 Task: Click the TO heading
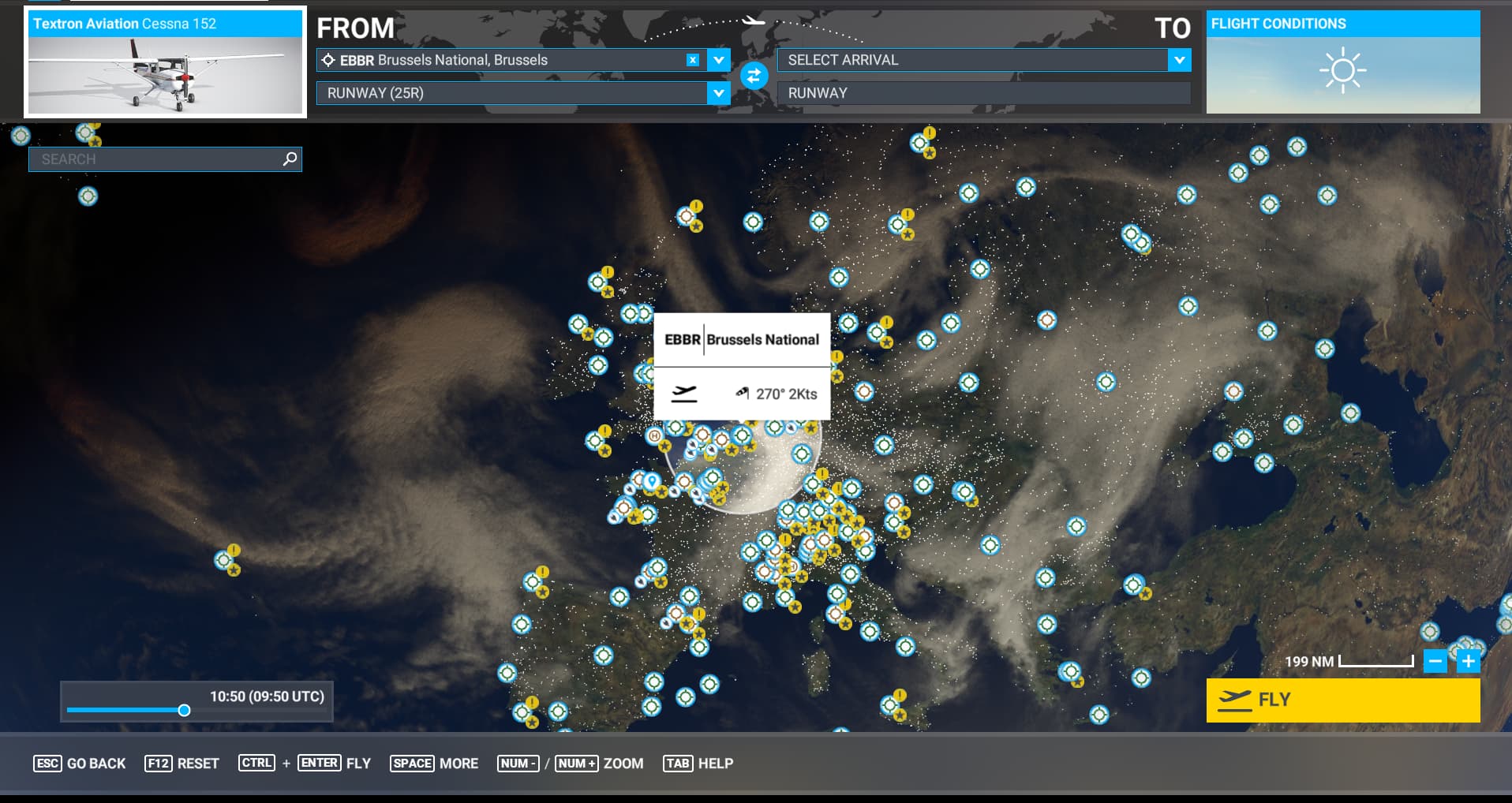[1172, 28]
